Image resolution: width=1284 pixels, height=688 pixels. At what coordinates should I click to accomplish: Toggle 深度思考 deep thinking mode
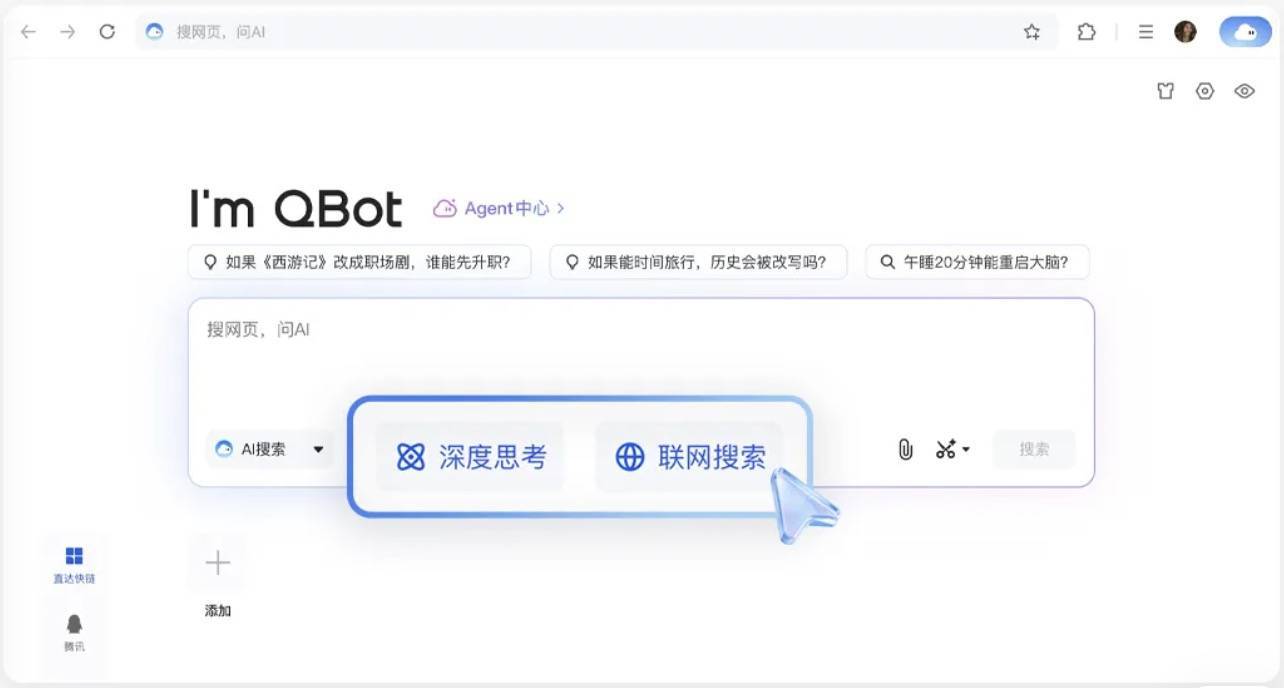coord(469,457)
